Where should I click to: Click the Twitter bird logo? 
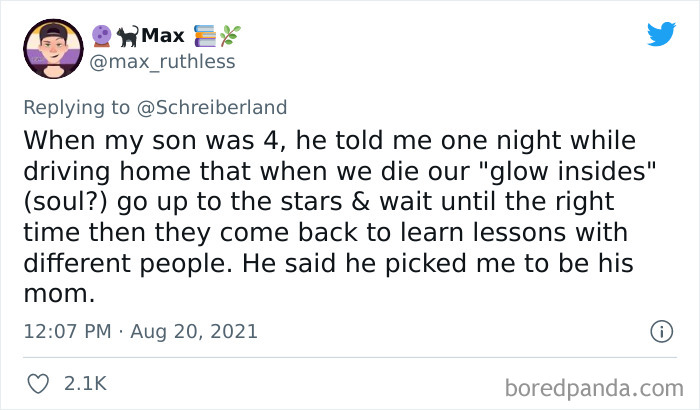click(661, 34)
